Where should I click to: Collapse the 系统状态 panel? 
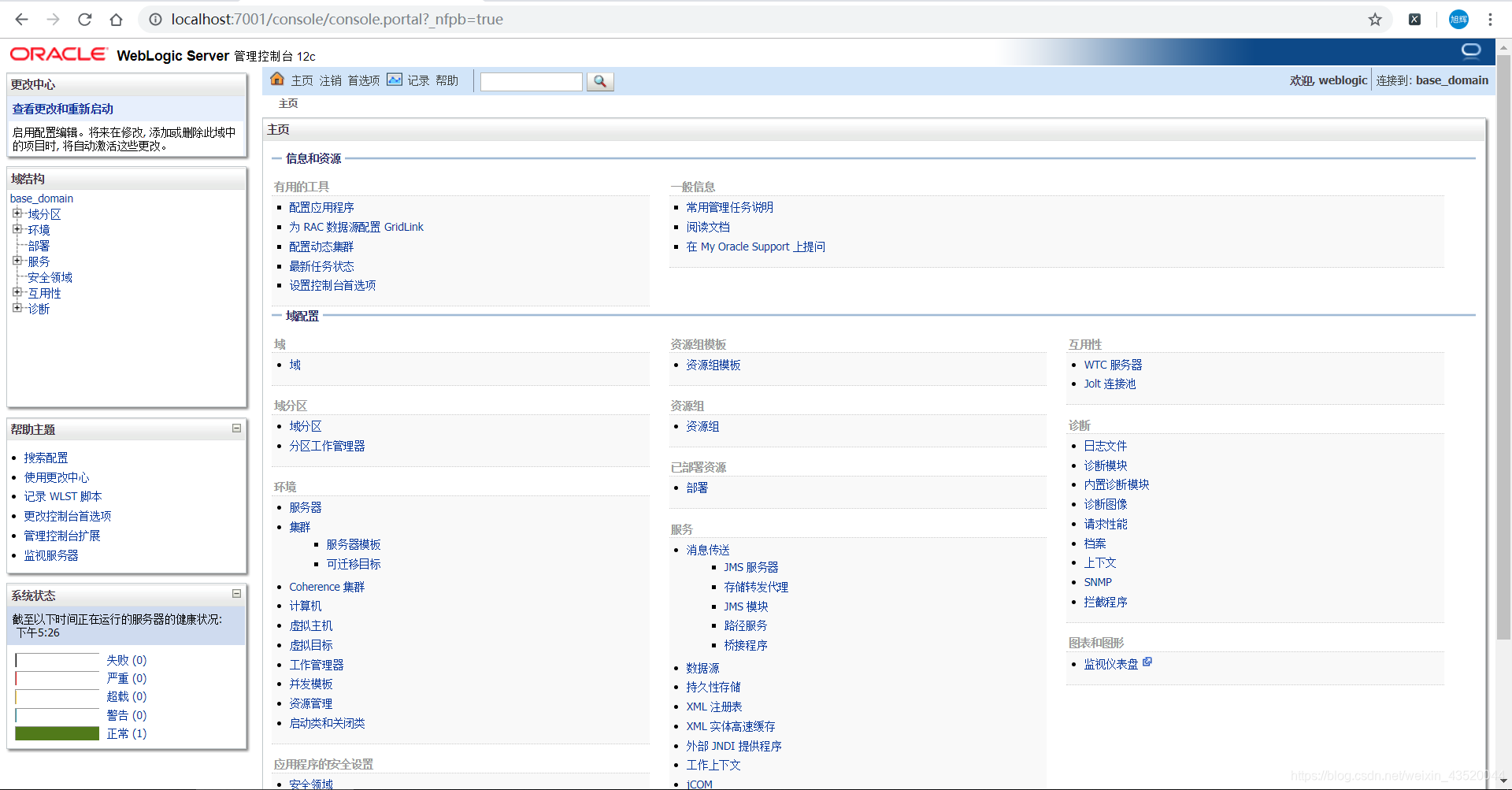(x=236, y=593)
